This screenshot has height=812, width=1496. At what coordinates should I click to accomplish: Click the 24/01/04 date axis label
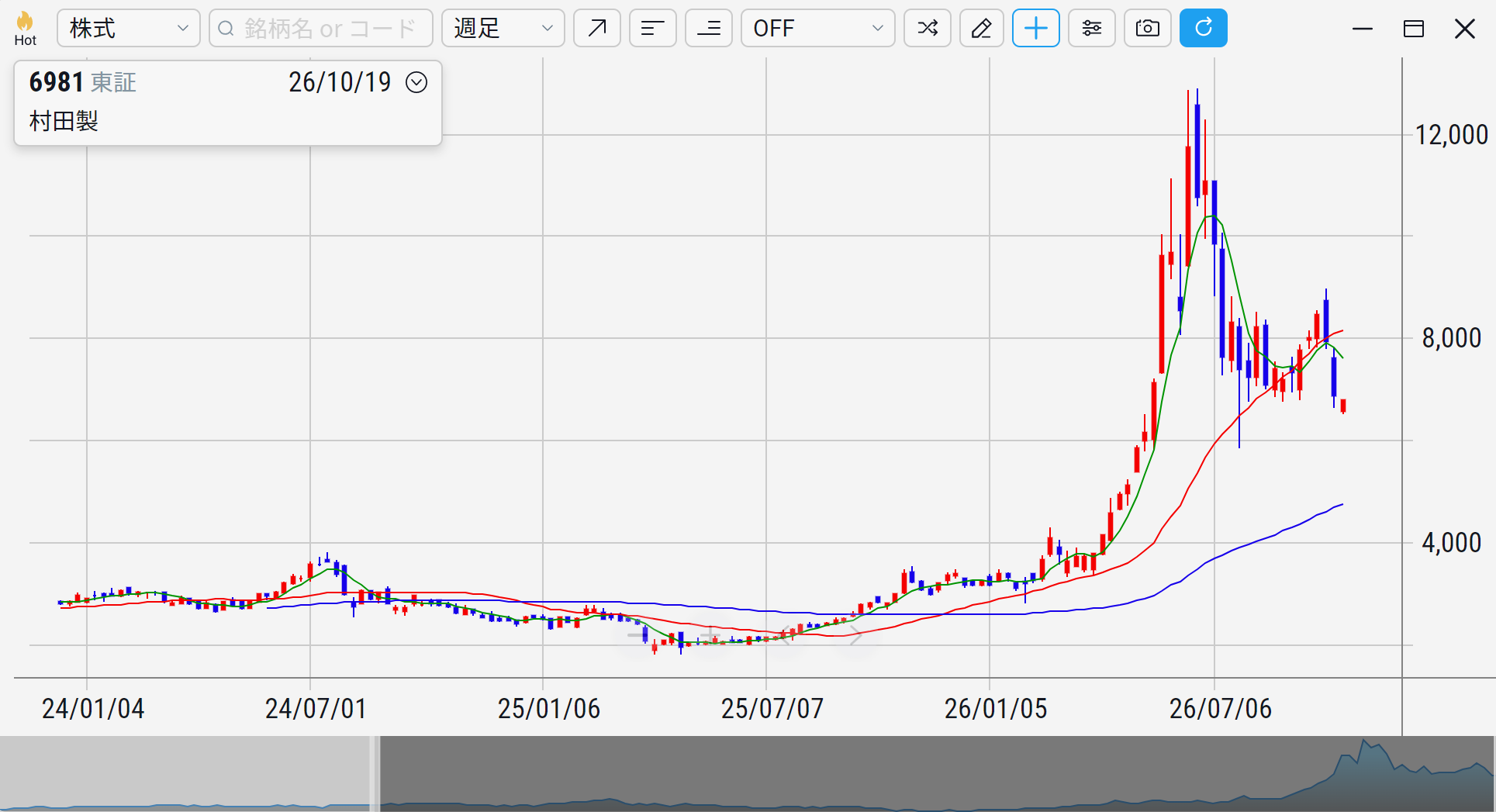93,709
